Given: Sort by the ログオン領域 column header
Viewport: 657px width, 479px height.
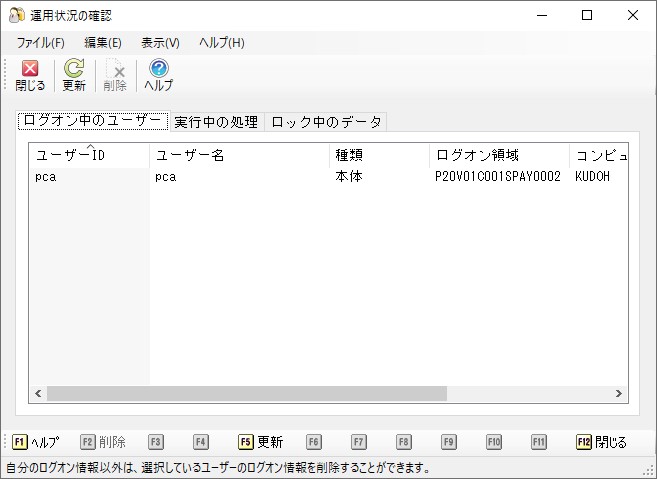Looking at the screenshot, I should (x=499, y=155).
